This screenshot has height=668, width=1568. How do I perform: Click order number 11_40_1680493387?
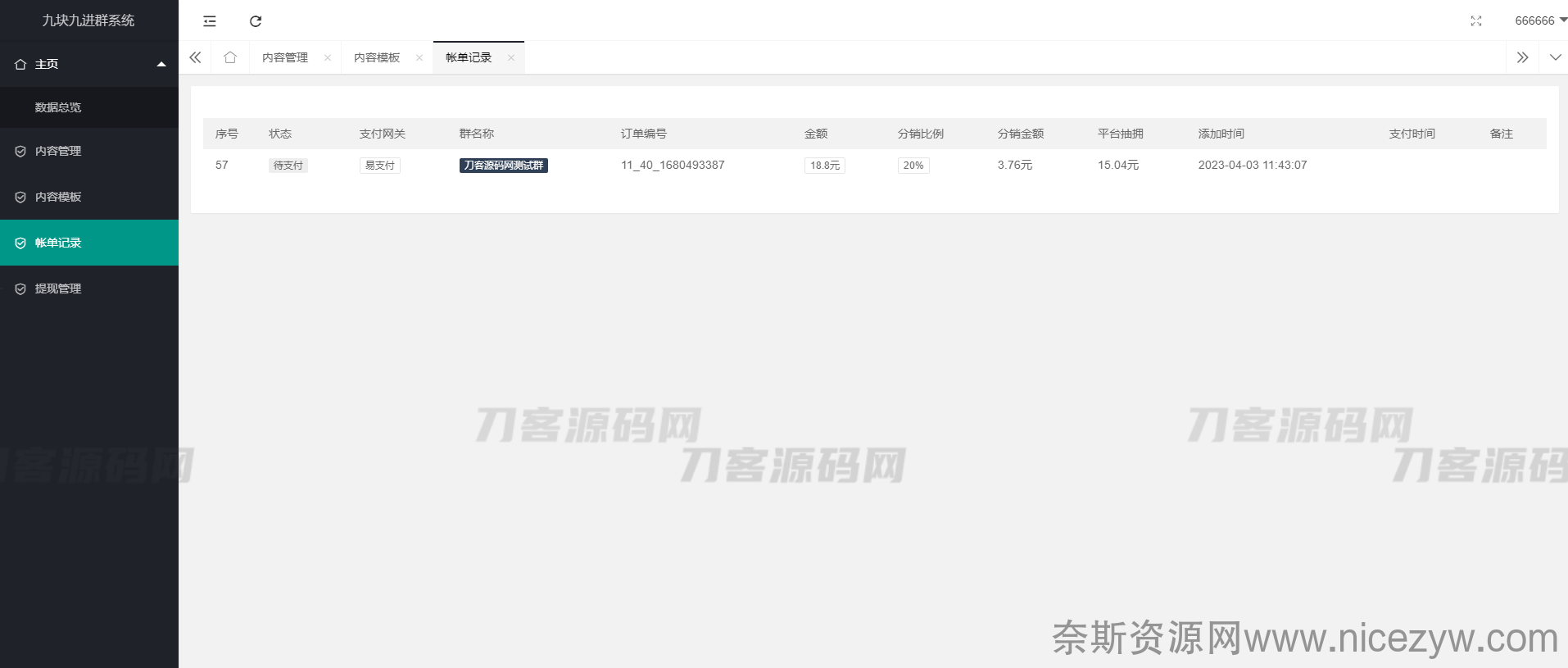click(673, 165)
